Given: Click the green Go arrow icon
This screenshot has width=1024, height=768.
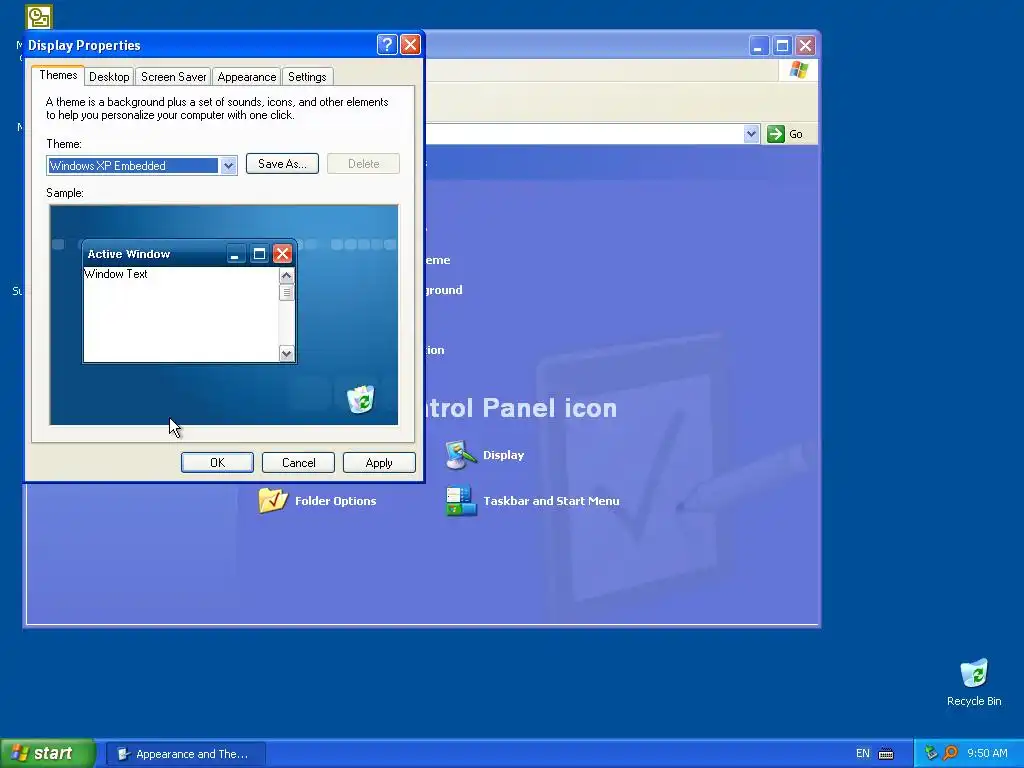Looking at the screenshot, I should (x=775, y=134).
